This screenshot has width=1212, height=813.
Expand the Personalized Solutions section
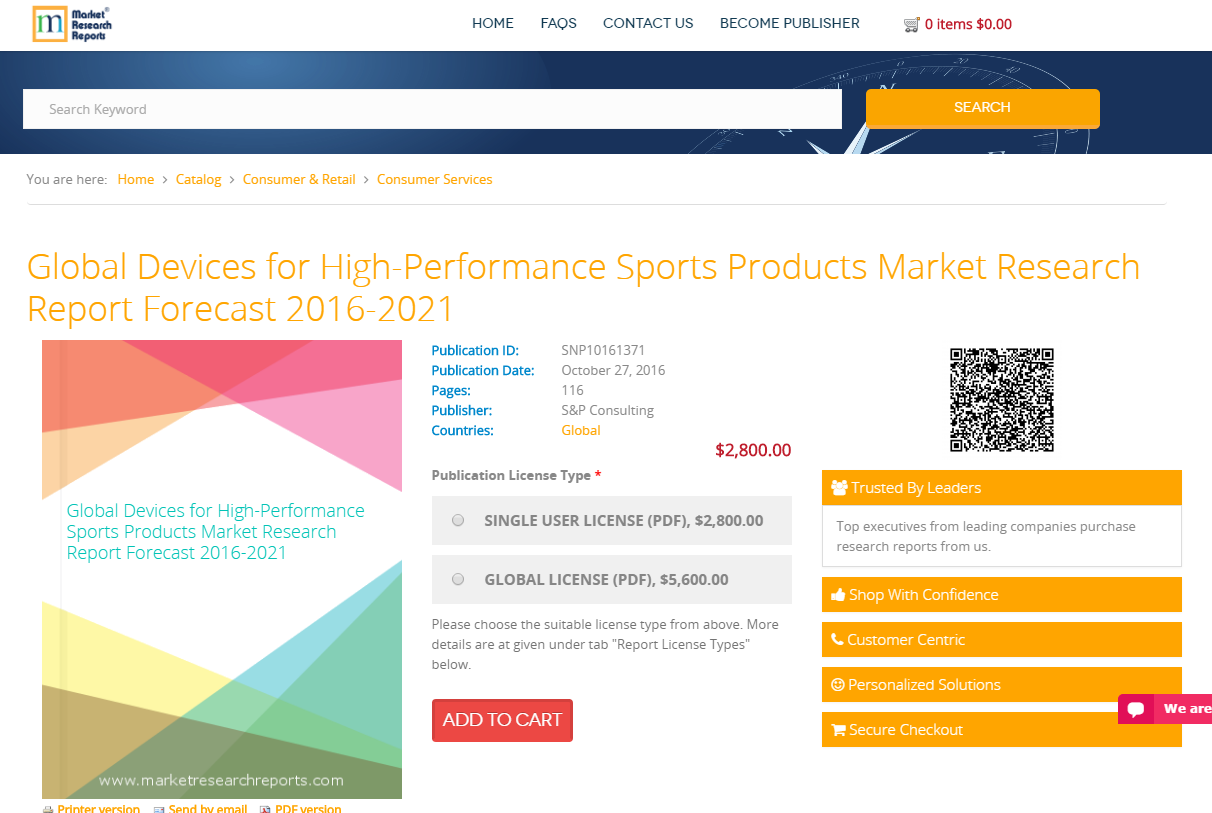(x=1002, y=685)
